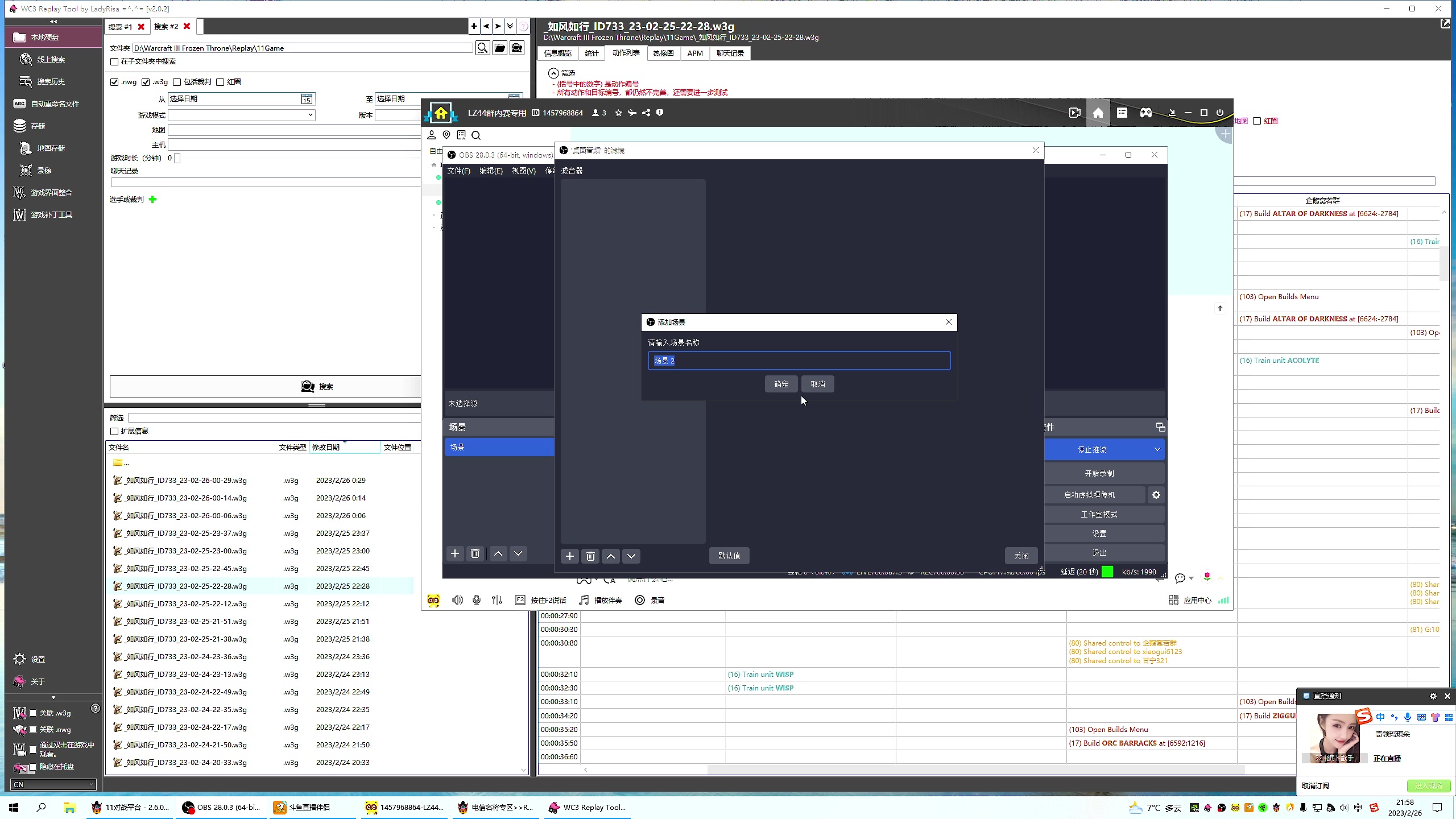Click 默认值 button in filter window

tap(729, 556)
